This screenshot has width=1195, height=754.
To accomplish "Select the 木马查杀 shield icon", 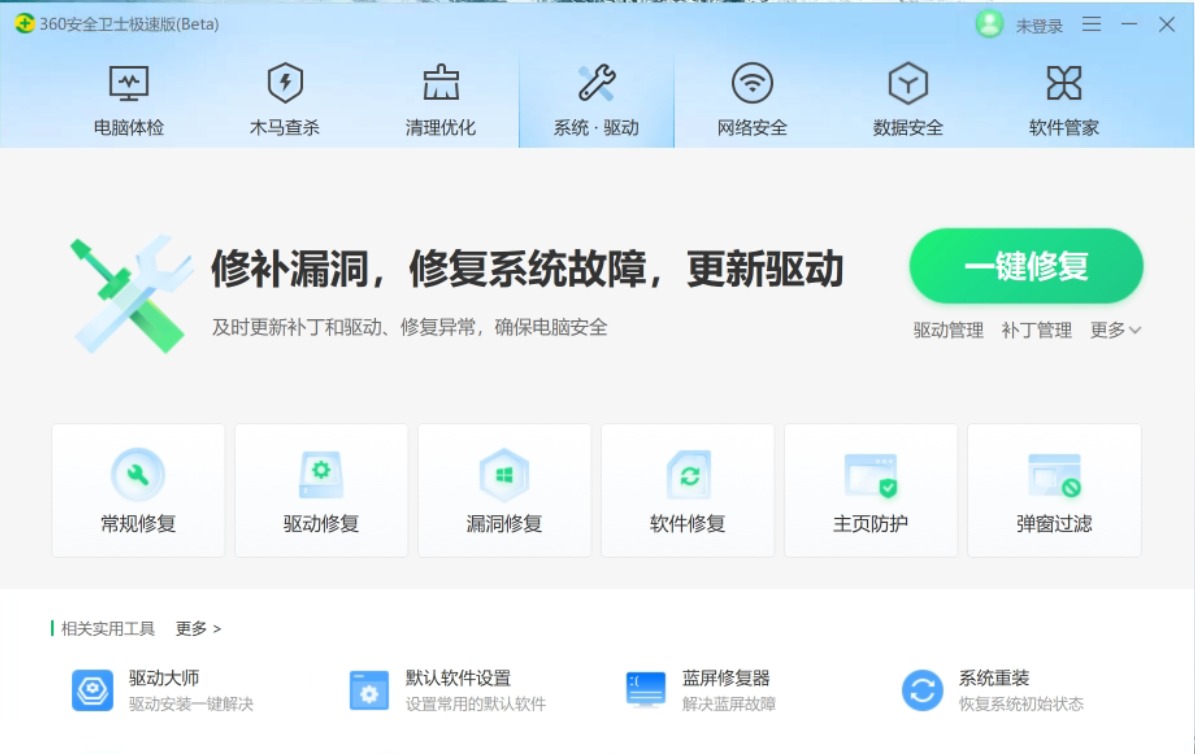I will (285, 83).
